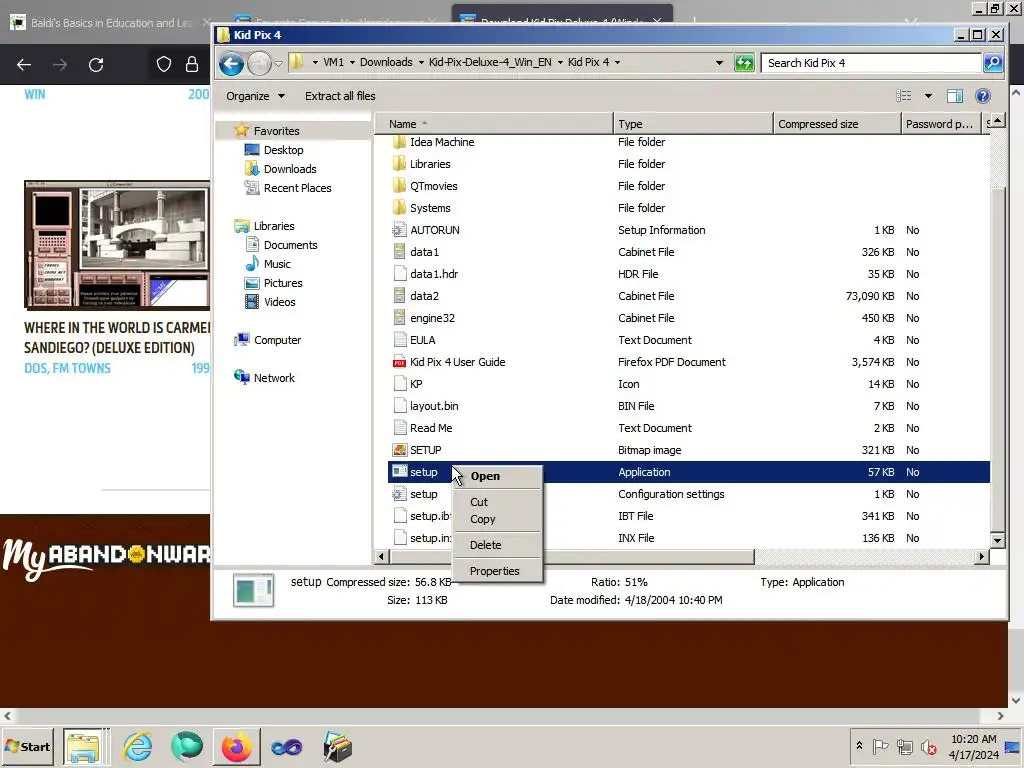Open Internet Explorer from the taskbar
Image resolution: width=1024 pixels, height=768 pixels.
tap(137, 746)
